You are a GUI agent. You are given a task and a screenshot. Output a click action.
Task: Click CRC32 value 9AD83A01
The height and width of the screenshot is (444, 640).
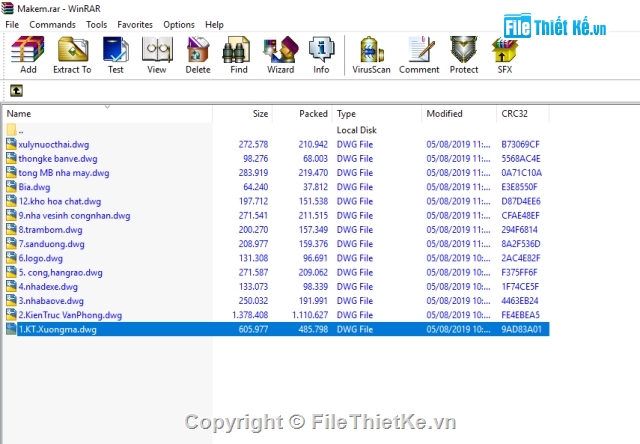[521, 329]
